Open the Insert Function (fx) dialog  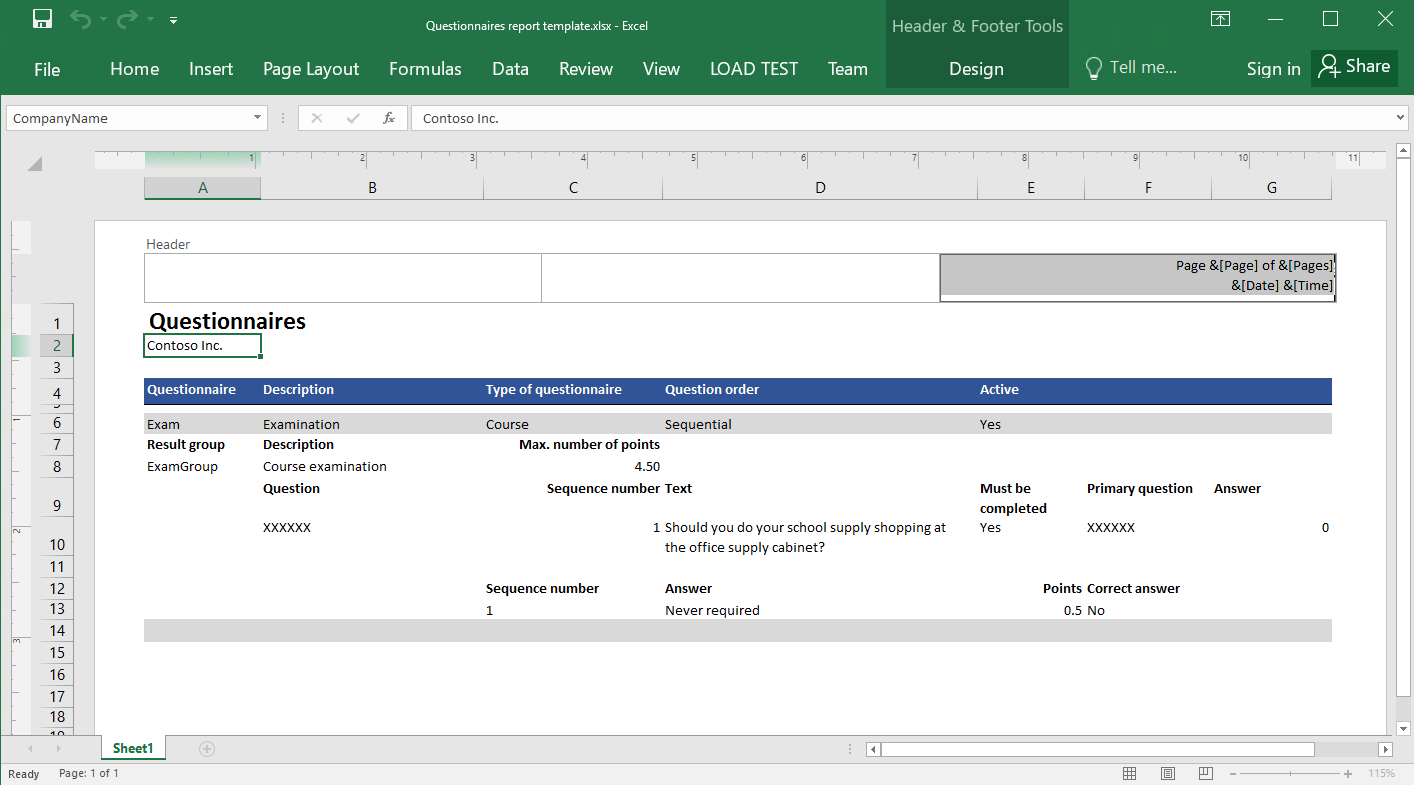coord(388,118)
